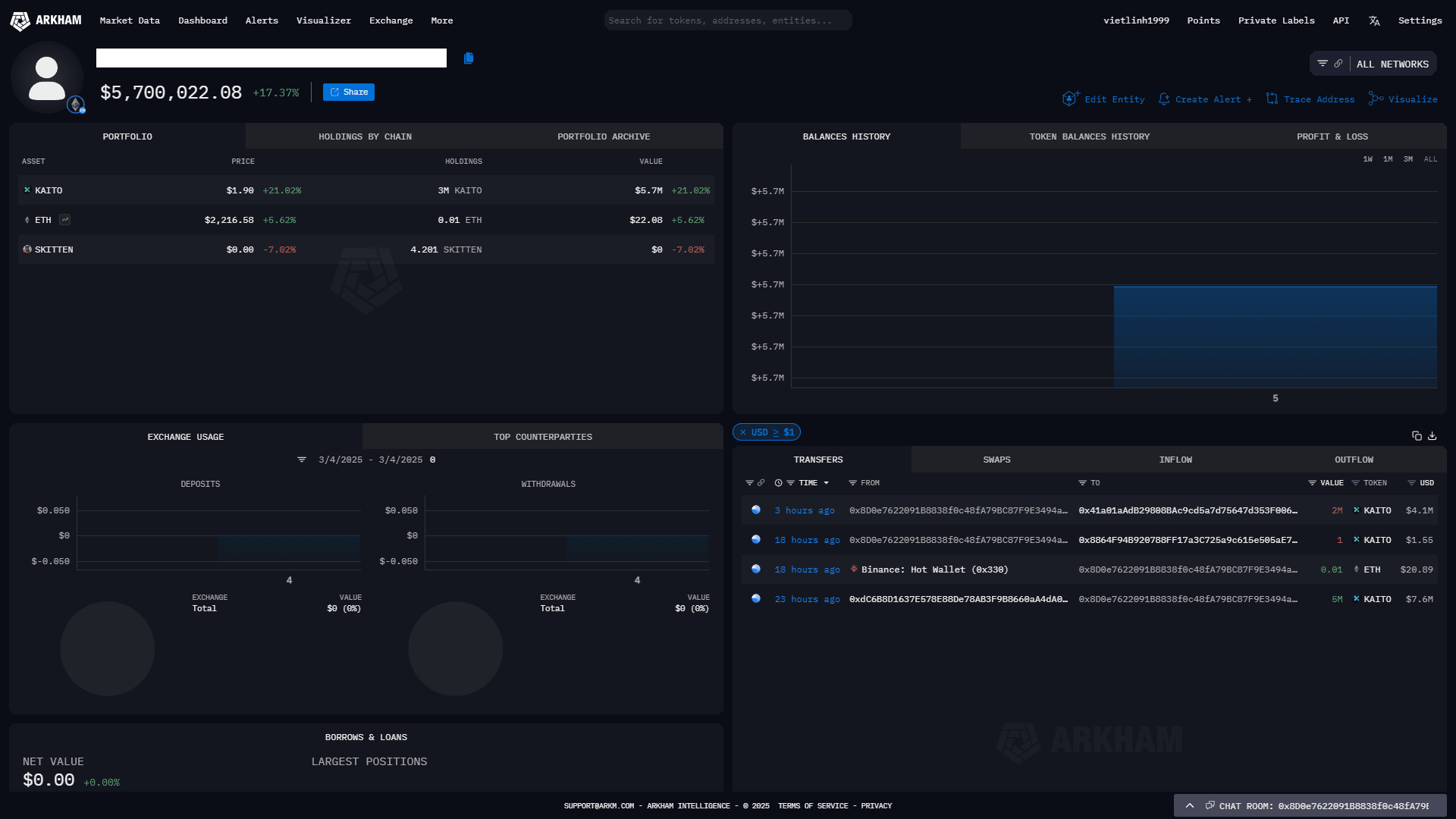Screen dimensions: 1456x819
Task: Open the language translate icon in header
Action: coord(1374,20)
